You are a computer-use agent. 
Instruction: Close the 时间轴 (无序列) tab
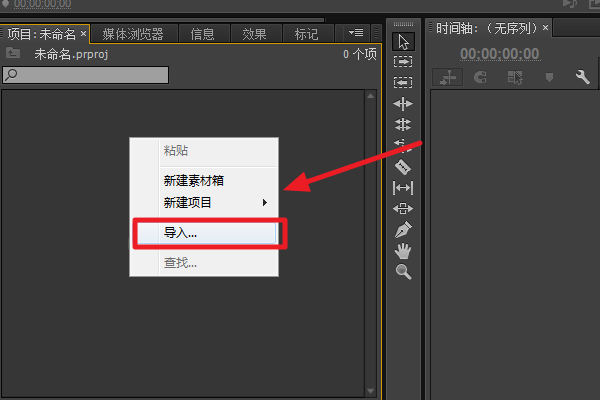pyautogui.click(x=546, y=28)
